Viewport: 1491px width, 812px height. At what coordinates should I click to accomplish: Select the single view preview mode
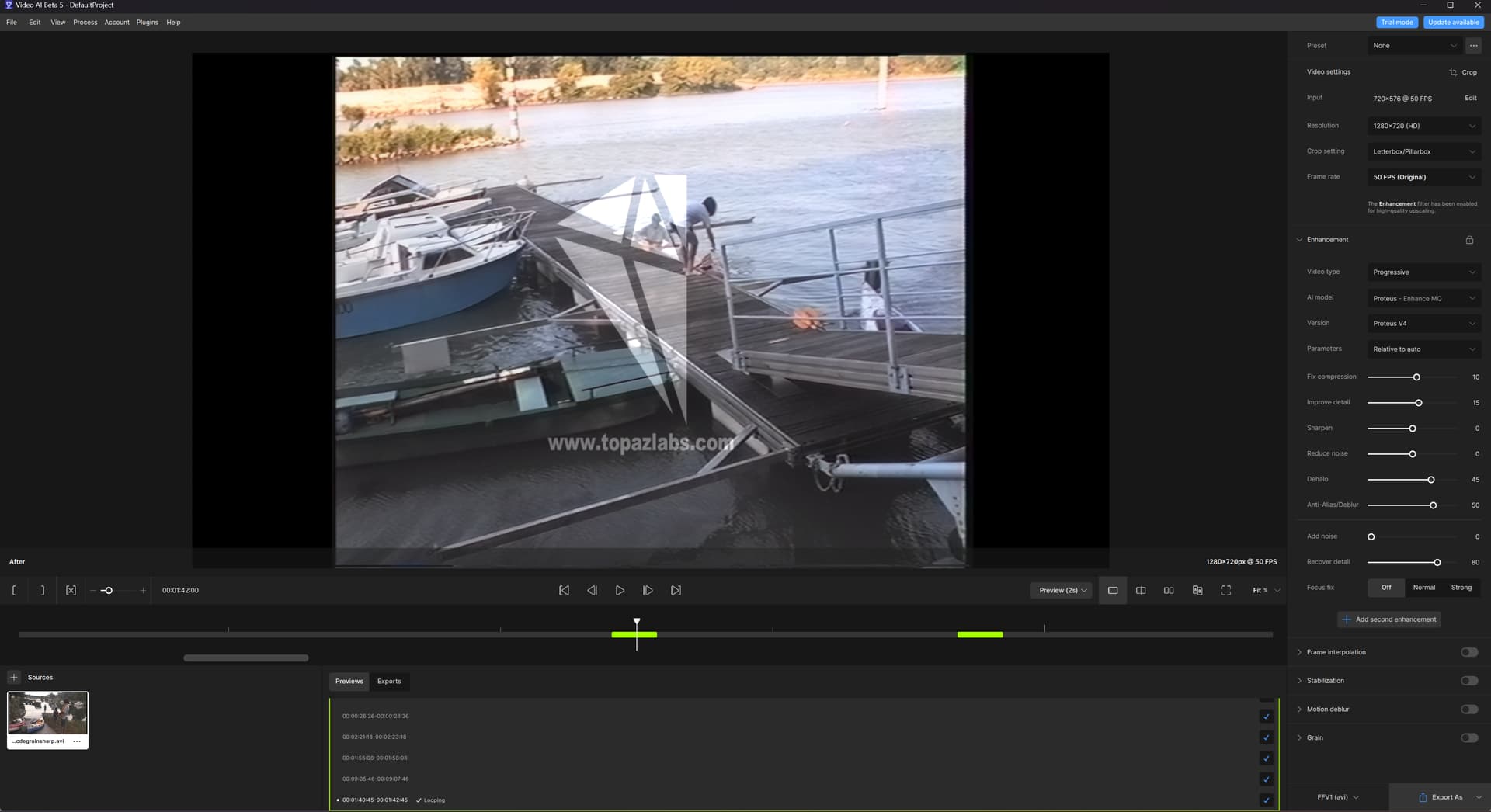[1112, 590]
